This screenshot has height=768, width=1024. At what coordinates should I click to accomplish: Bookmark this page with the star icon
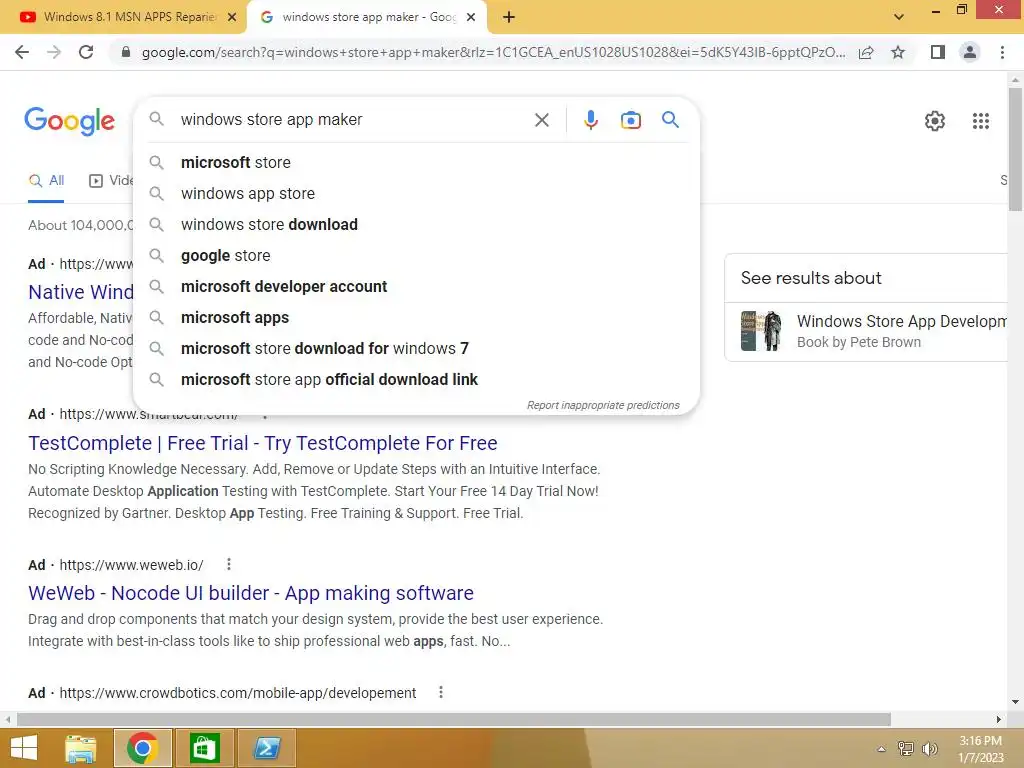(x=898, y=52)
